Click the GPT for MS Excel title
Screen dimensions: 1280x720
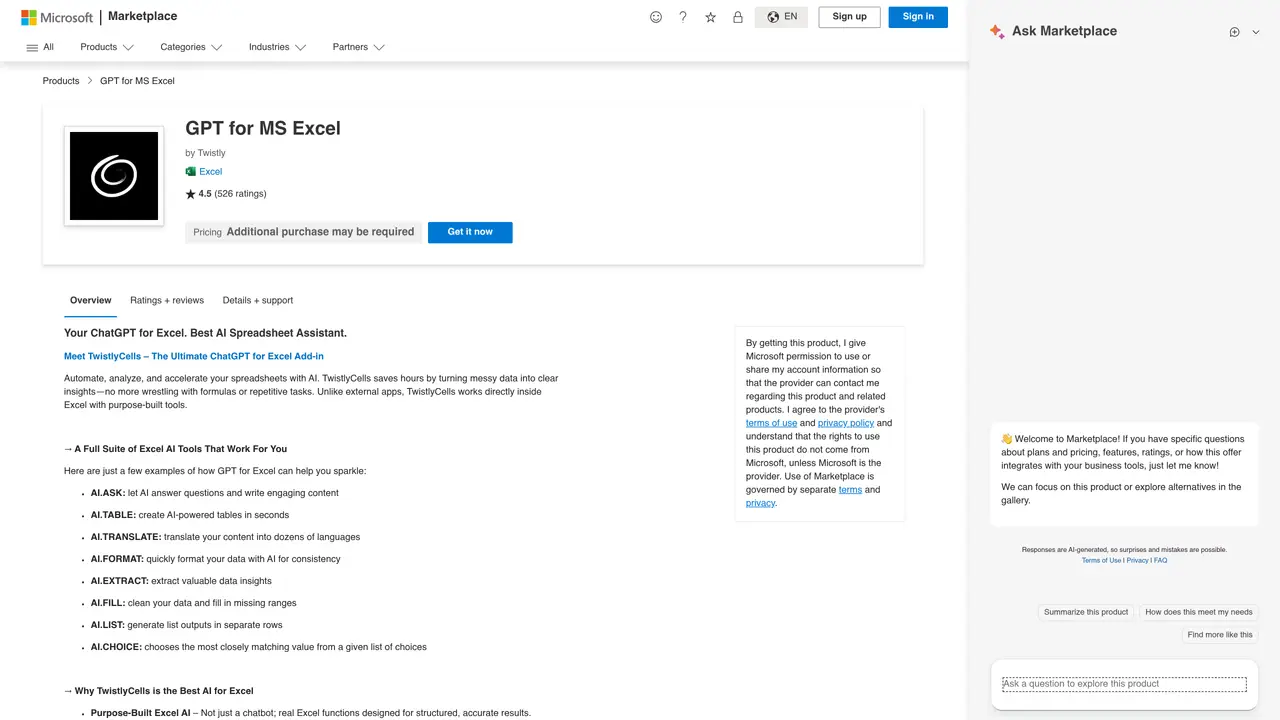(263, 128)
